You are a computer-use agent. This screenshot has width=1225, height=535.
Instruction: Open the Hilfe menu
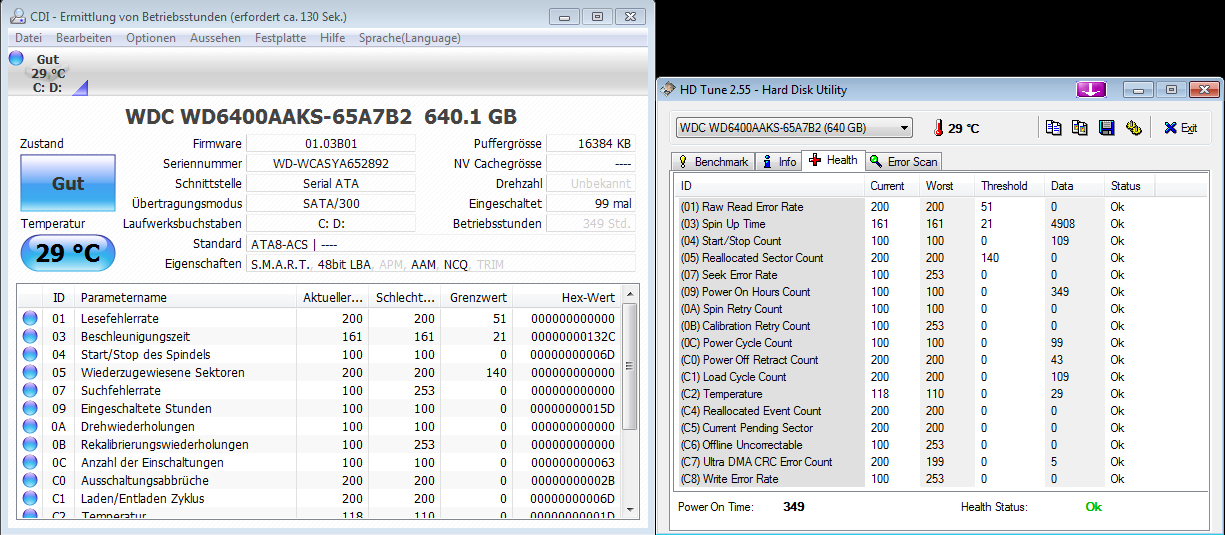333,38
